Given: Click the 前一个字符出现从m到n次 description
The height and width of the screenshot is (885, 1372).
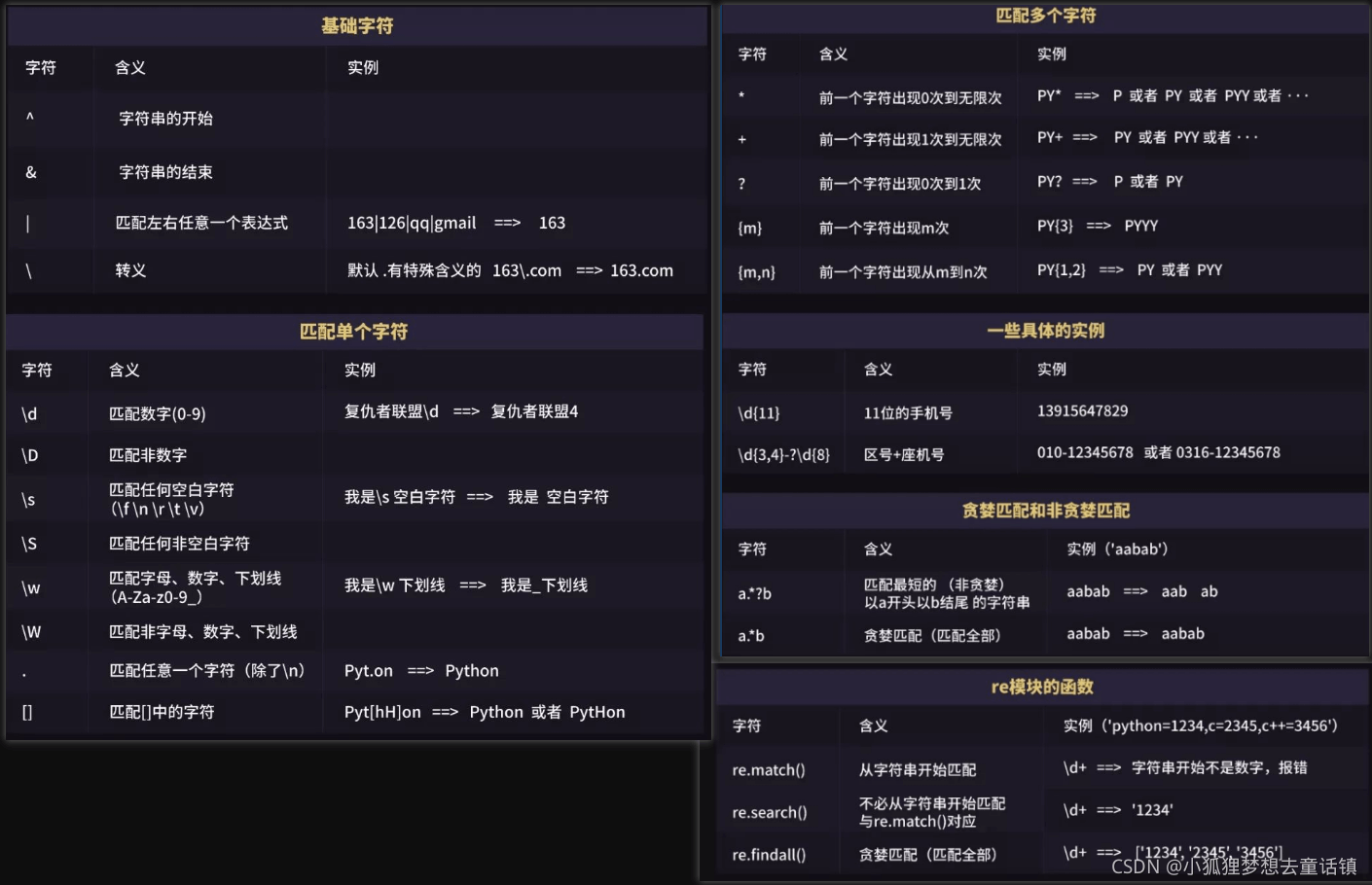Looking at the screenshot, I should 903,272.
